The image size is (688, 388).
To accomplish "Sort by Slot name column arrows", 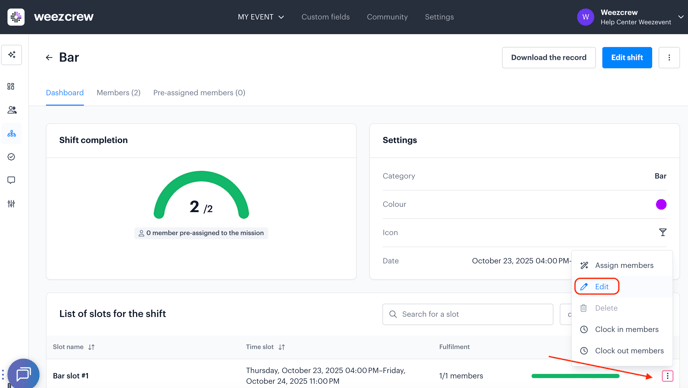I will pos(91,347).
